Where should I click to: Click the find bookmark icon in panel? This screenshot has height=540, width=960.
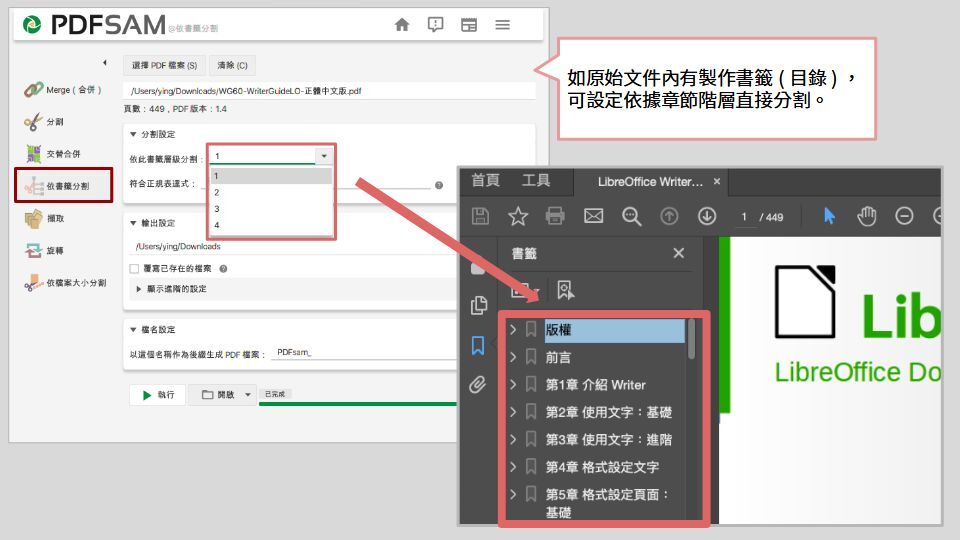click(565, 290)
